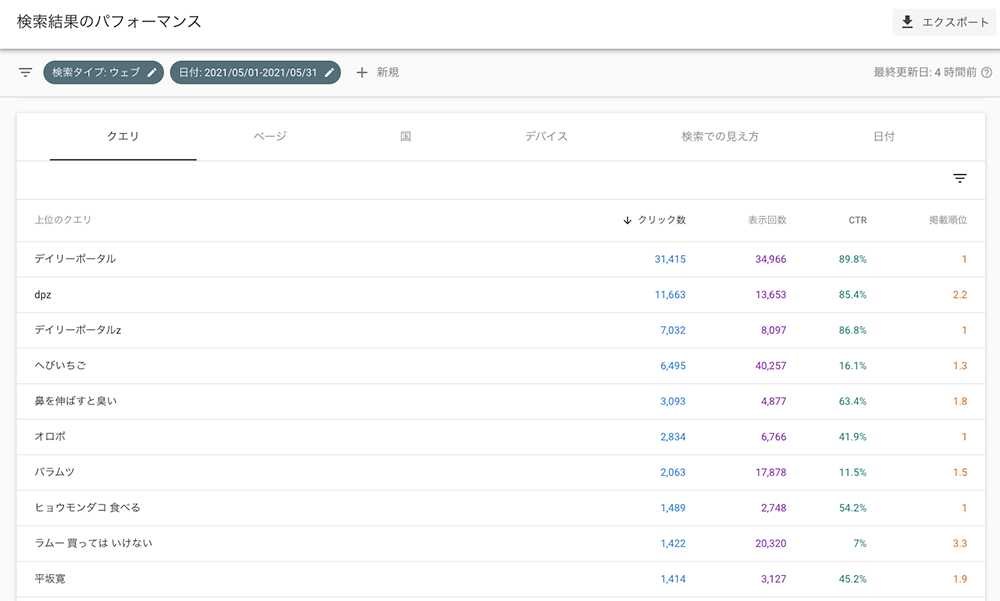The image size is (1000, 601).
Task: Sort by the 表示回数 column header
Action: [767, 220]
